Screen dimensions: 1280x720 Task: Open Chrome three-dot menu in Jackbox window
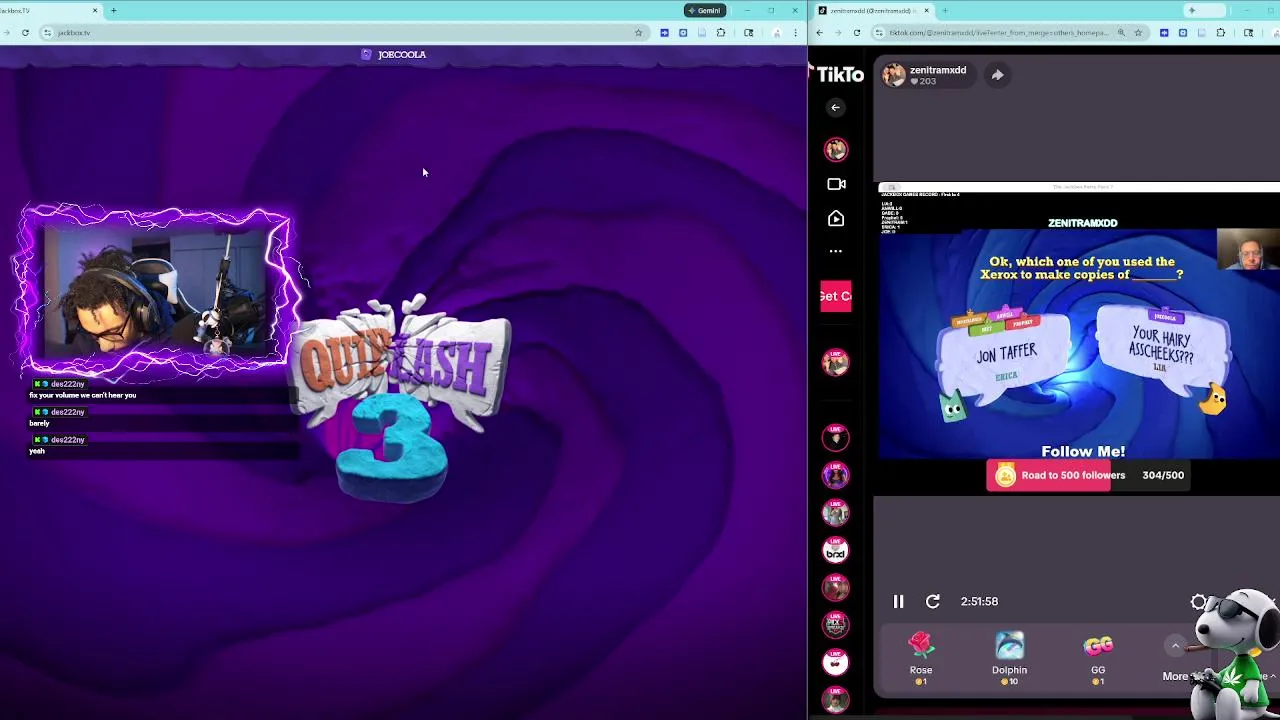coord(795,33)
